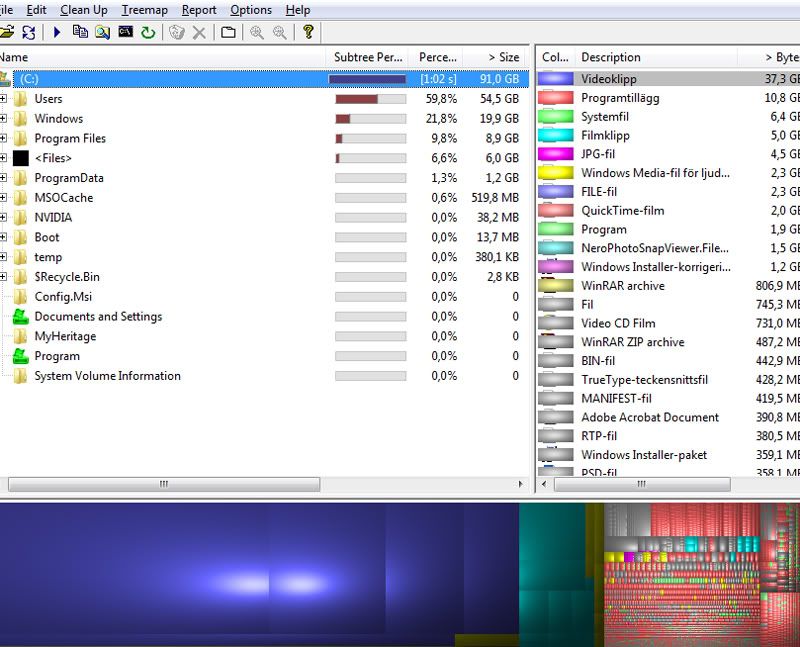The image size is (800, 647).
Task: Select the WinRAR archive row
Action: coord(668,285)
